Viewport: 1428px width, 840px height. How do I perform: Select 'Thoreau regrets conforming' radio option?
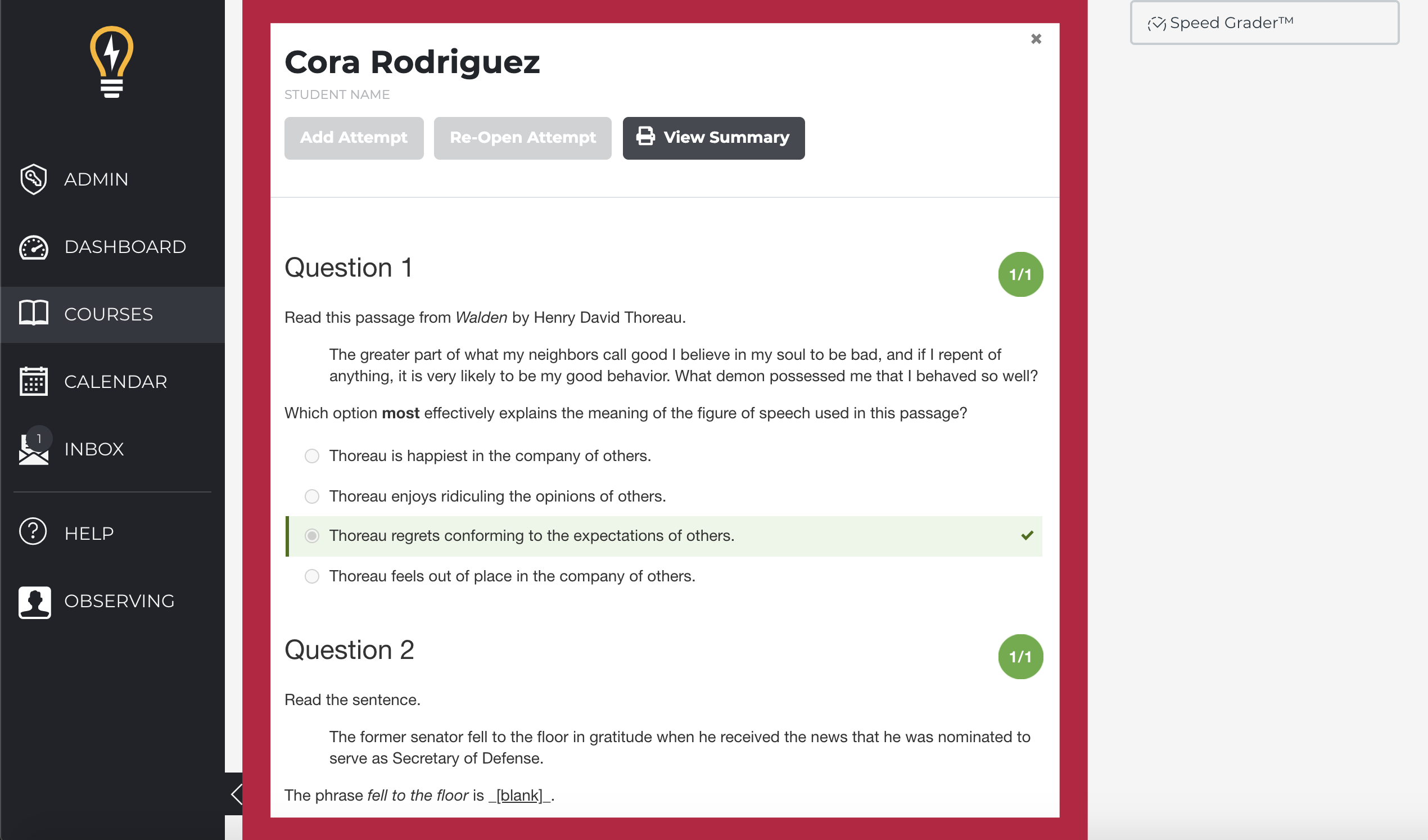[311, 536]
